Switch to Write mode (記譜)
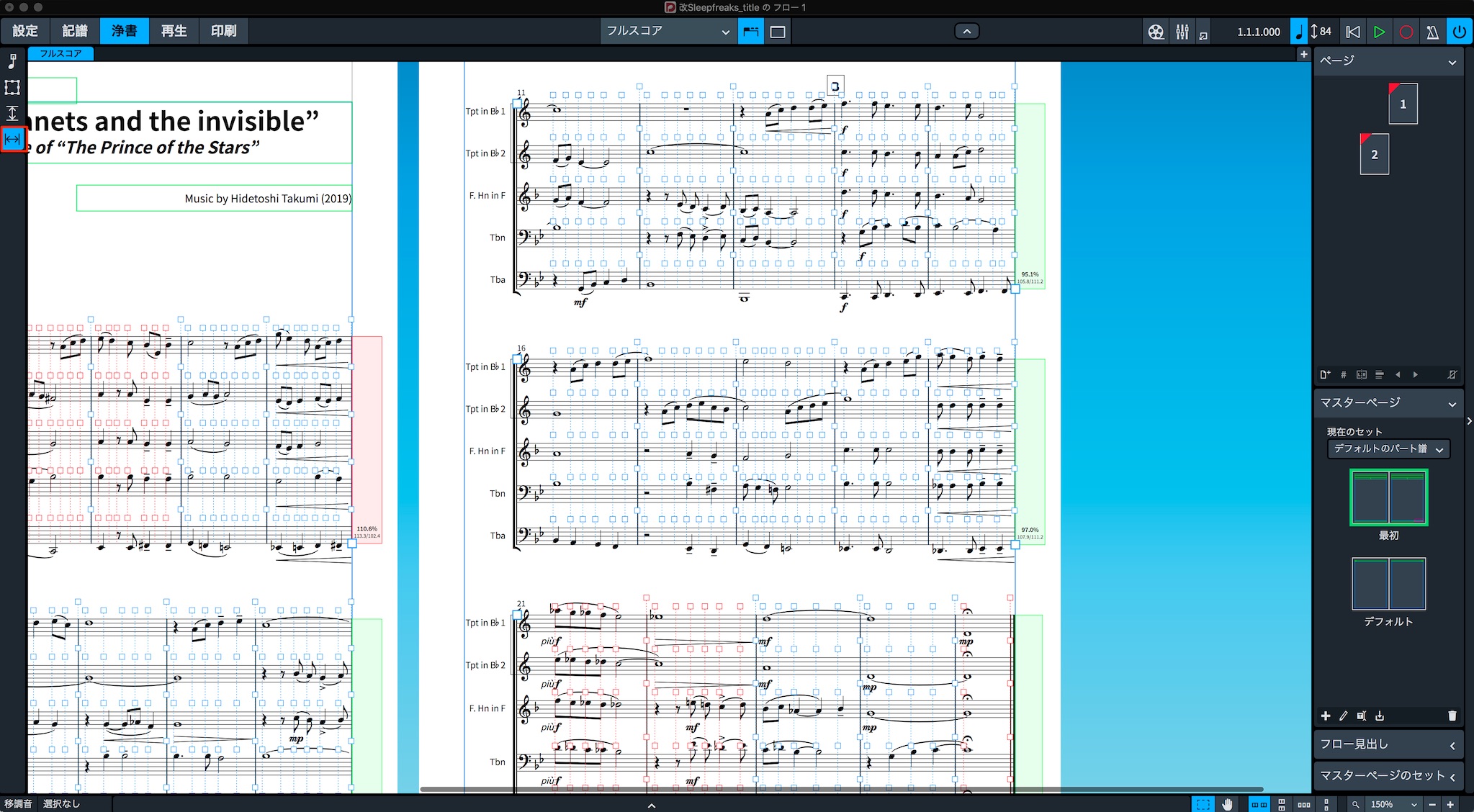Image resolution: width=1474 pixels, height=812 pixels. tap(75, 31)
